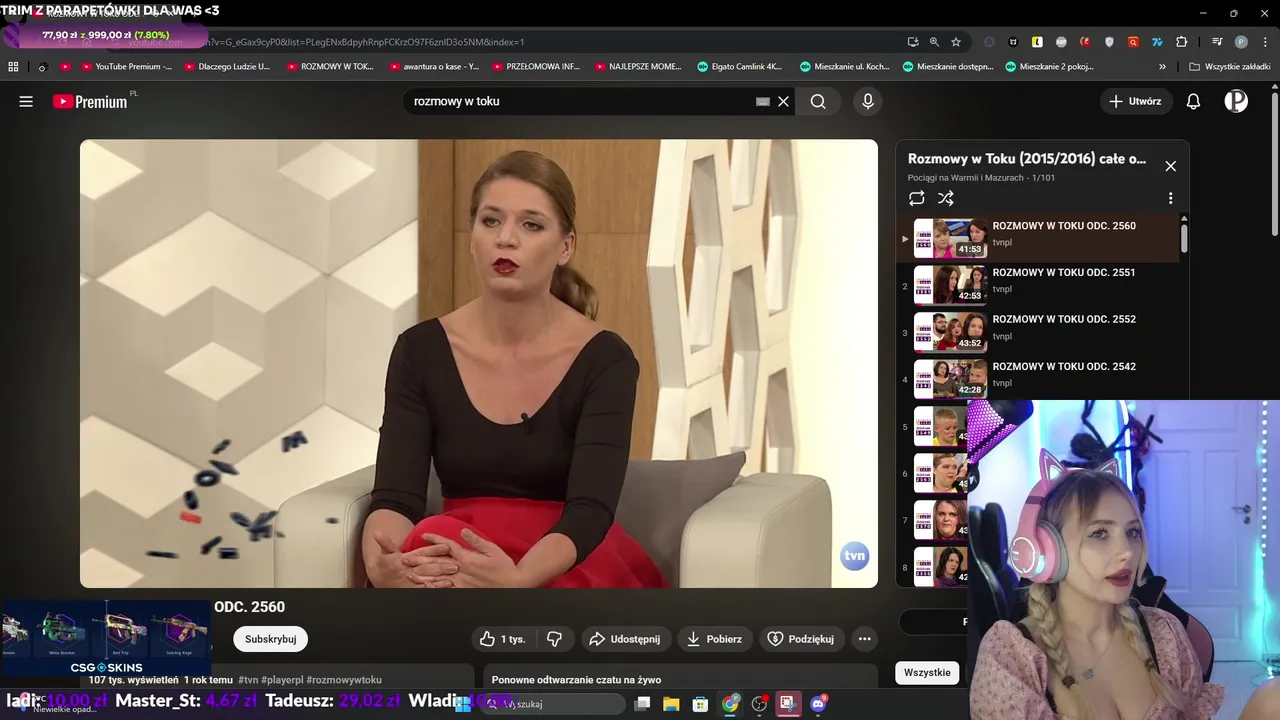Open the zoom magnifier in address bar

[934, 42]
